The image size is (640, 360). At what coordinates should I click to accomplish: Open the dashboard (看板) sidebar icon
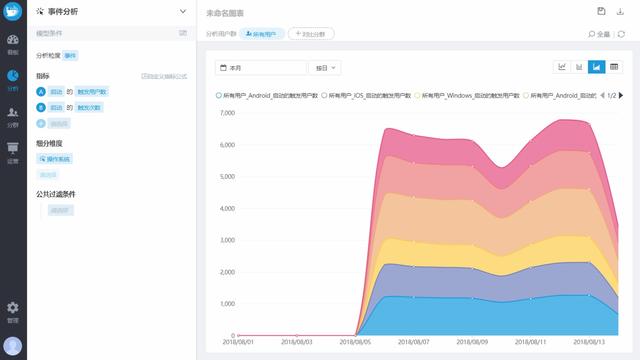(13, 40)
